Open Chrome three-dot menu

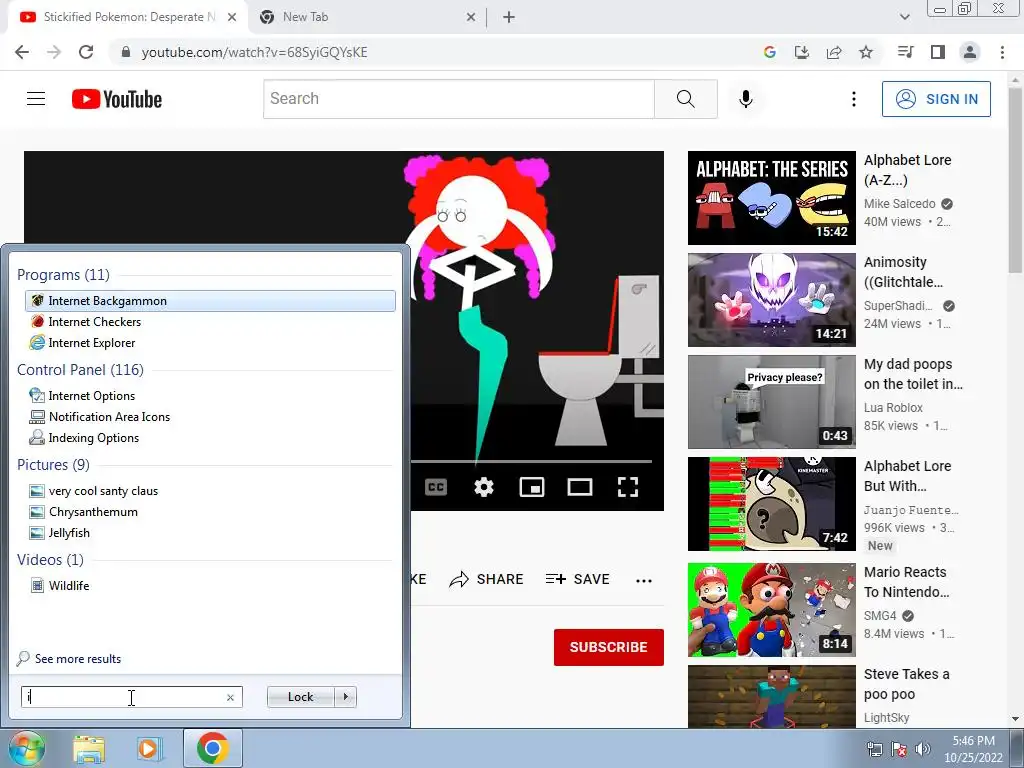tap(1002, 52)
